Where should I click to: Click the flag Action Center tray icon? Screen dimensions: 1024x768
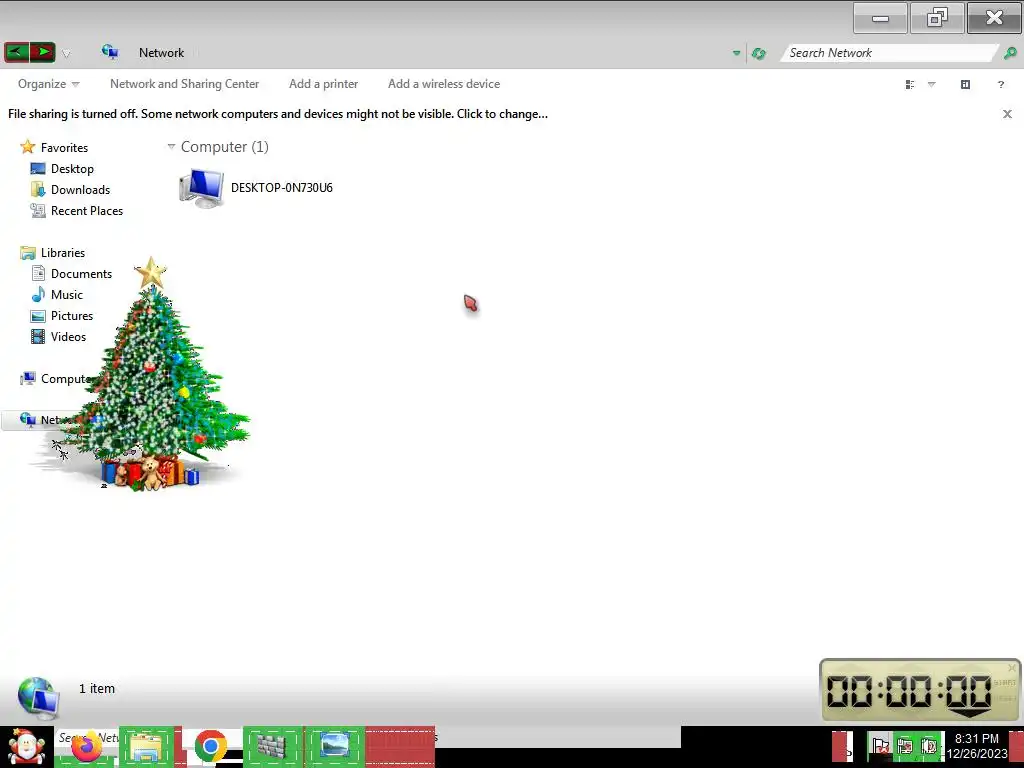[880, 746]
